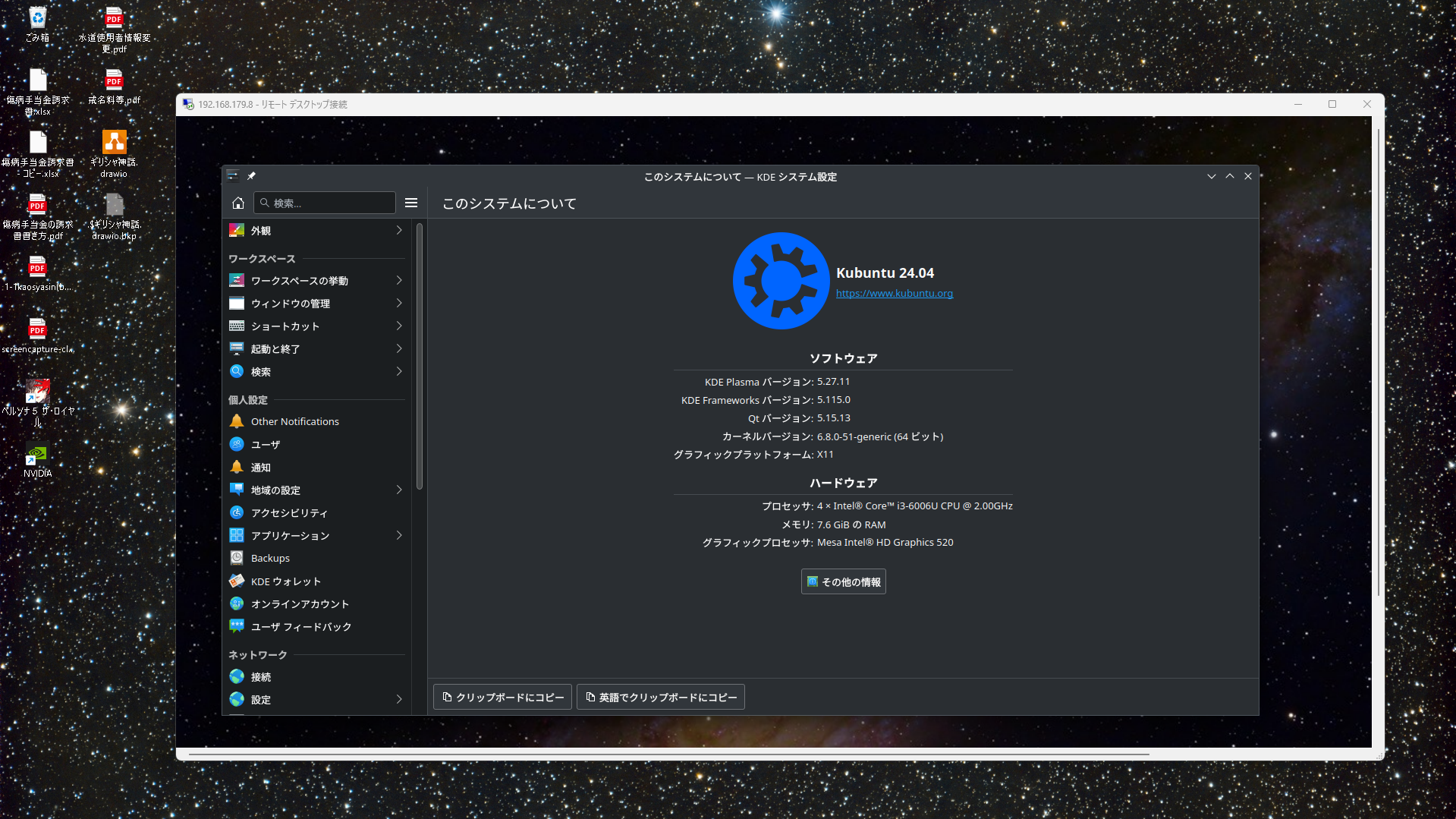Image resolution: width=1456 pixels, height=819 pixels.
Task: Click the Mesa Intel® HD Graphics 520 value
Action: [x=885, y=542]
